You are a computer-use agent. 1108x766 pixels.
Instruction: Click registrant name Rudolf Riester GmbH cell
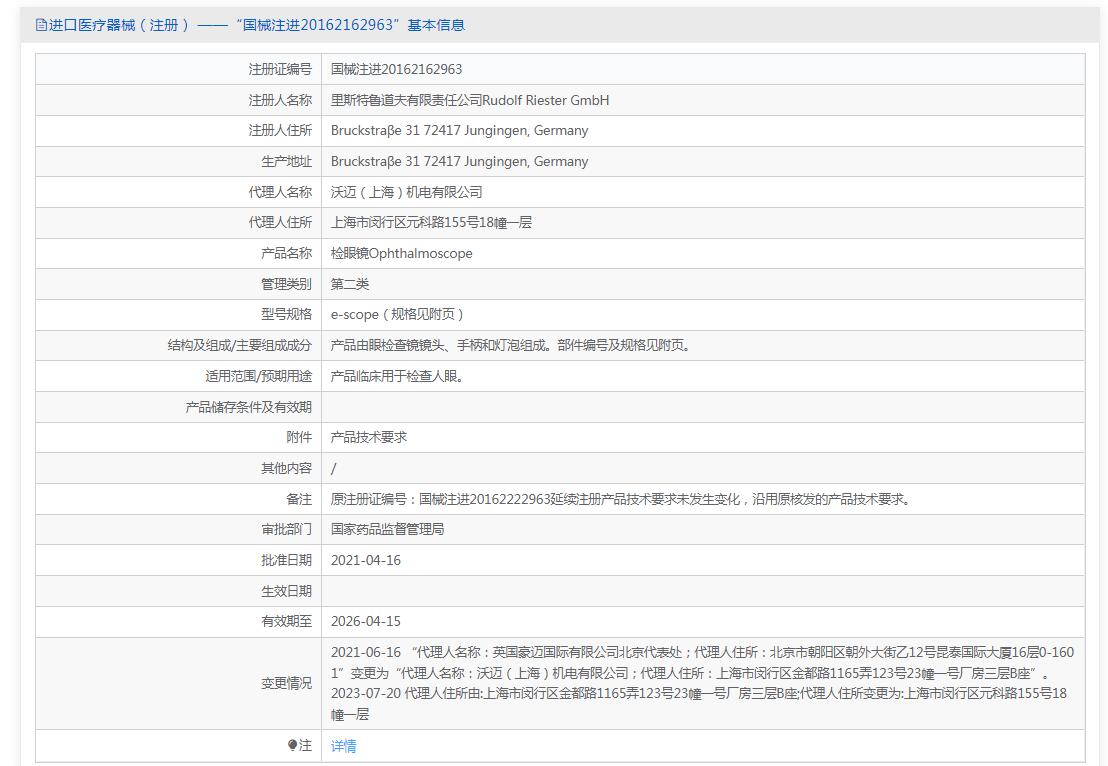click(469, 100)
